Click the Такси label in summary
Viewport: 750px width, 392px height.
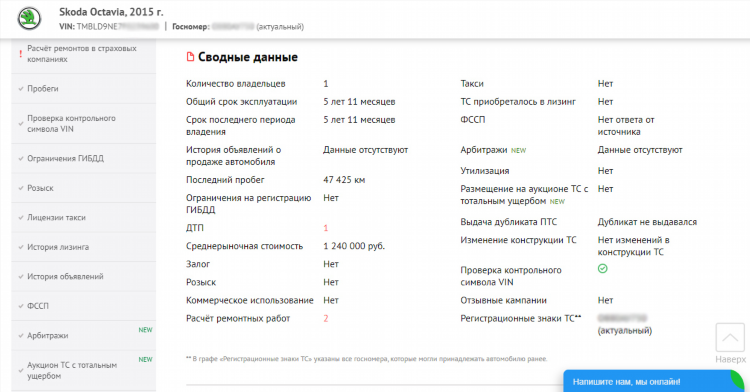472,84
